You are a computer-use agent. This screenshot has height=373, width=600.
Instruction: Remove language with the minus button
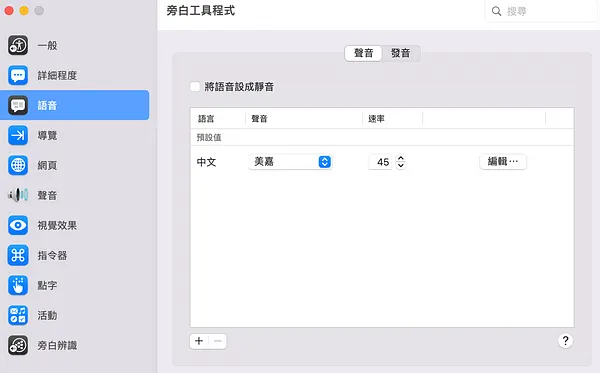(x=217, y=341)
